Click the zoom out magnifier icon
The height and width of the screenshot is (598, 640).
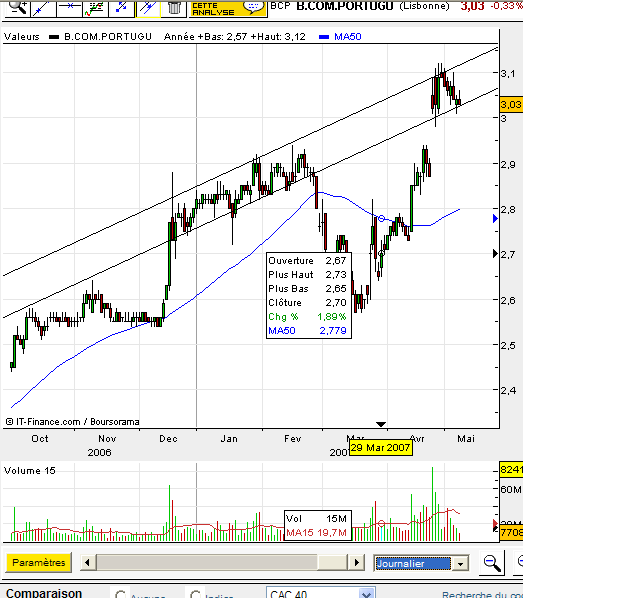tap(491, 563)
